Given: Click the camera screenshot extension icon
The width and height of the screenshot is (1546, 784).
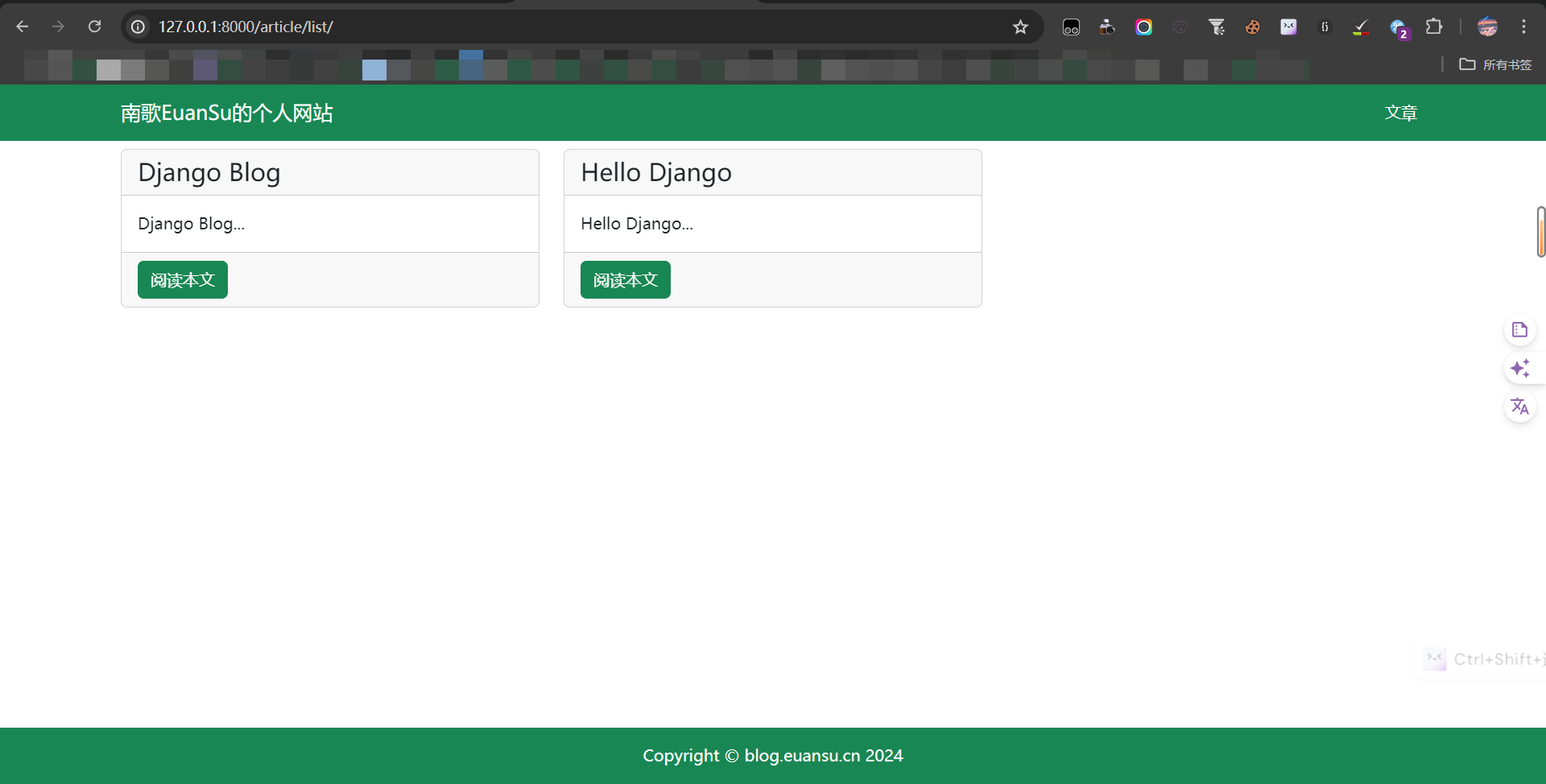Looking at the screenshot, I should click(1107, 27).
